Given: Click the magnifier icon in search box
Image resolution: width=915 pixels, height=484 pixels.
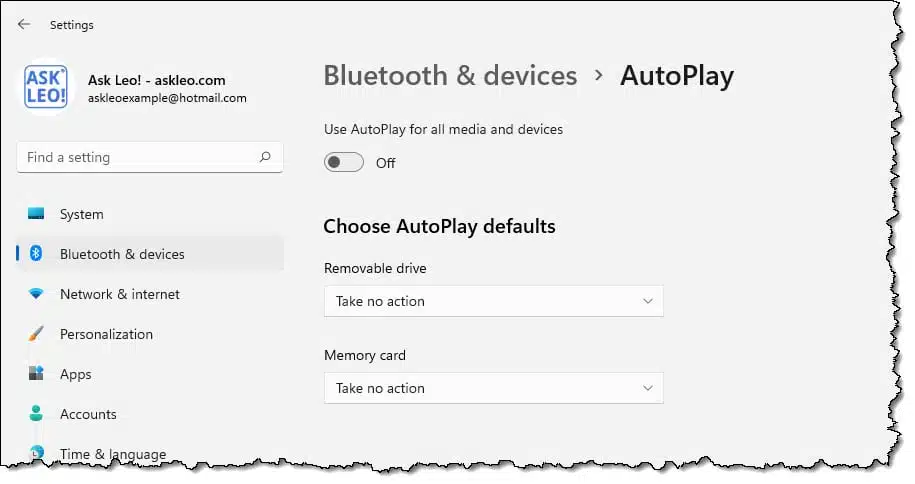Looking at the screenshot, I should (265, 156).
